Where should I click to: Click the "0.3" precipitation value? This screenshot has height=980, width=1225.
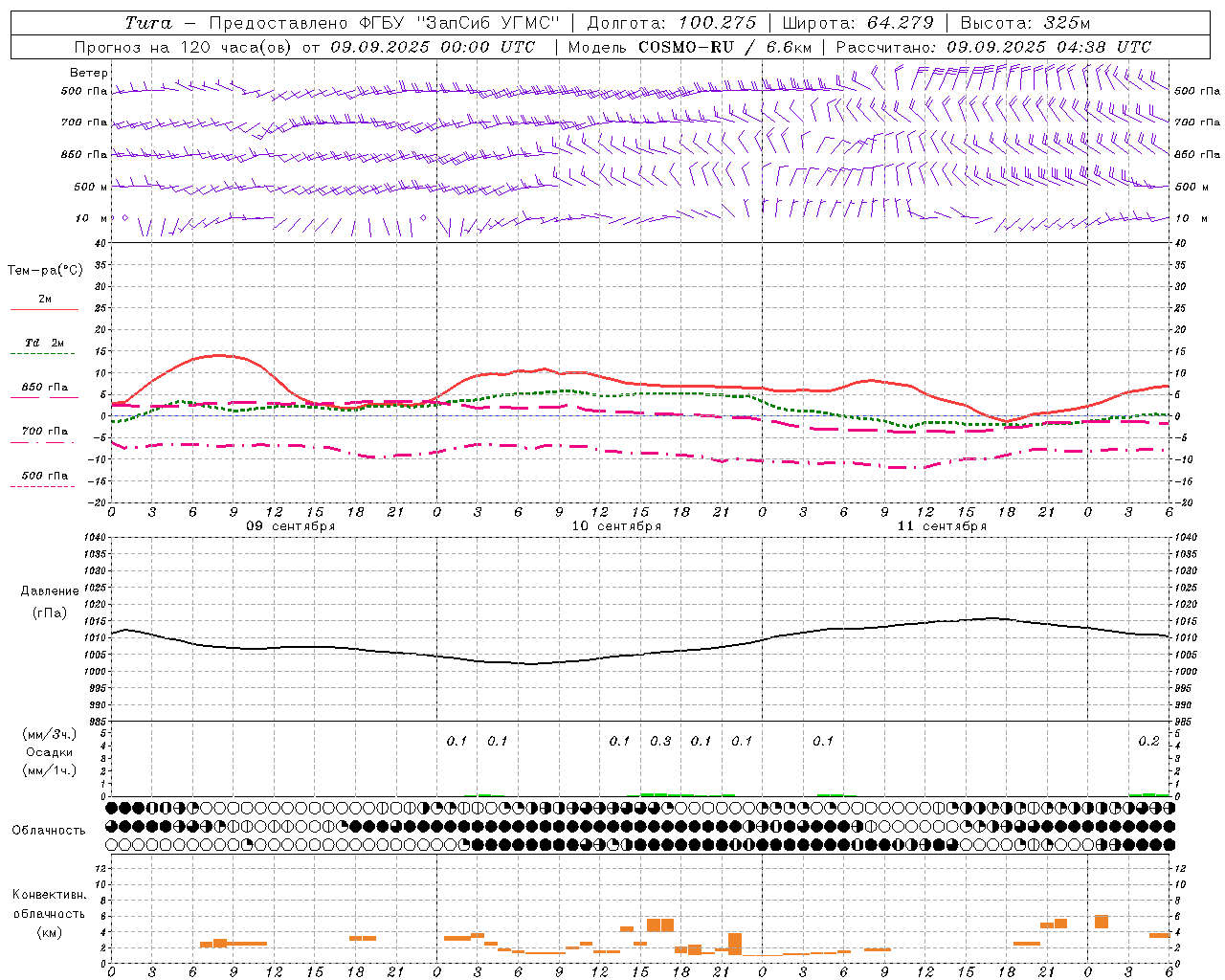click(660, 741)
